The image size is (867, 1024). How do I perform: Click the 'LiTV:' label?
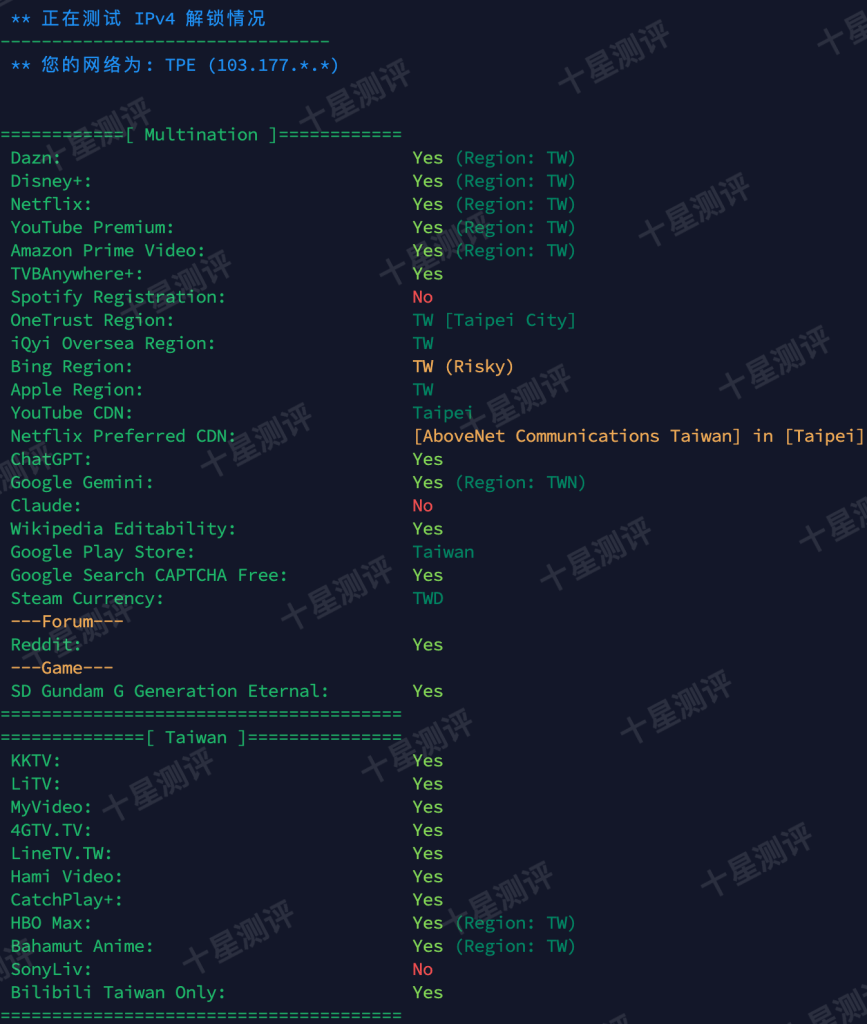pyautogui.click(x=36, y=784)
